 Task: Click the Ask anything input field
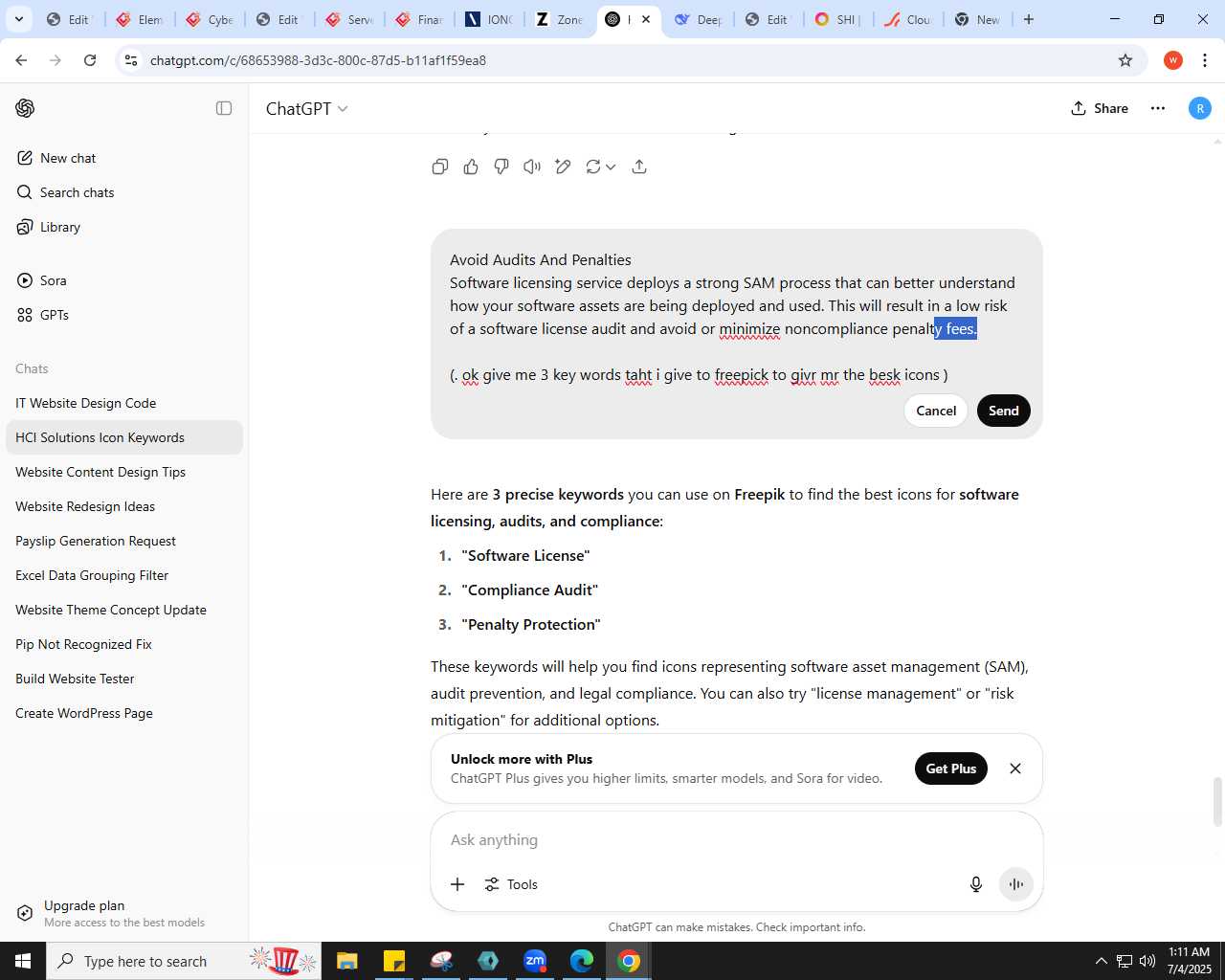(737, 839)
